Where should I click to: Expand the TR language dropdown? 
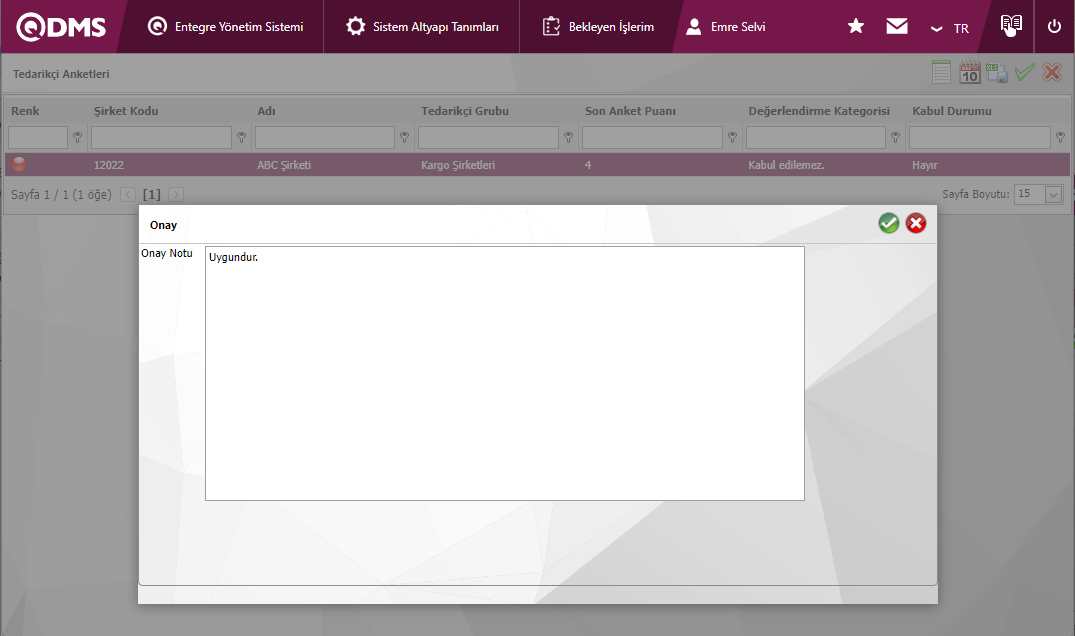point(950,28)
